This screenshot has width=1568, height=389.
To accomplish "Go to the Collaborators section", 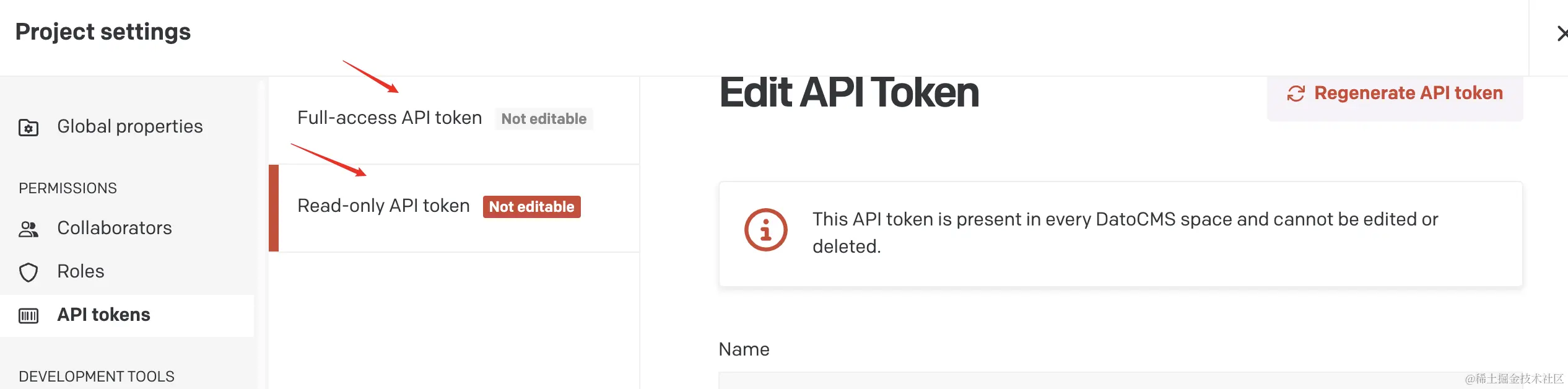I will coord(115,228).
